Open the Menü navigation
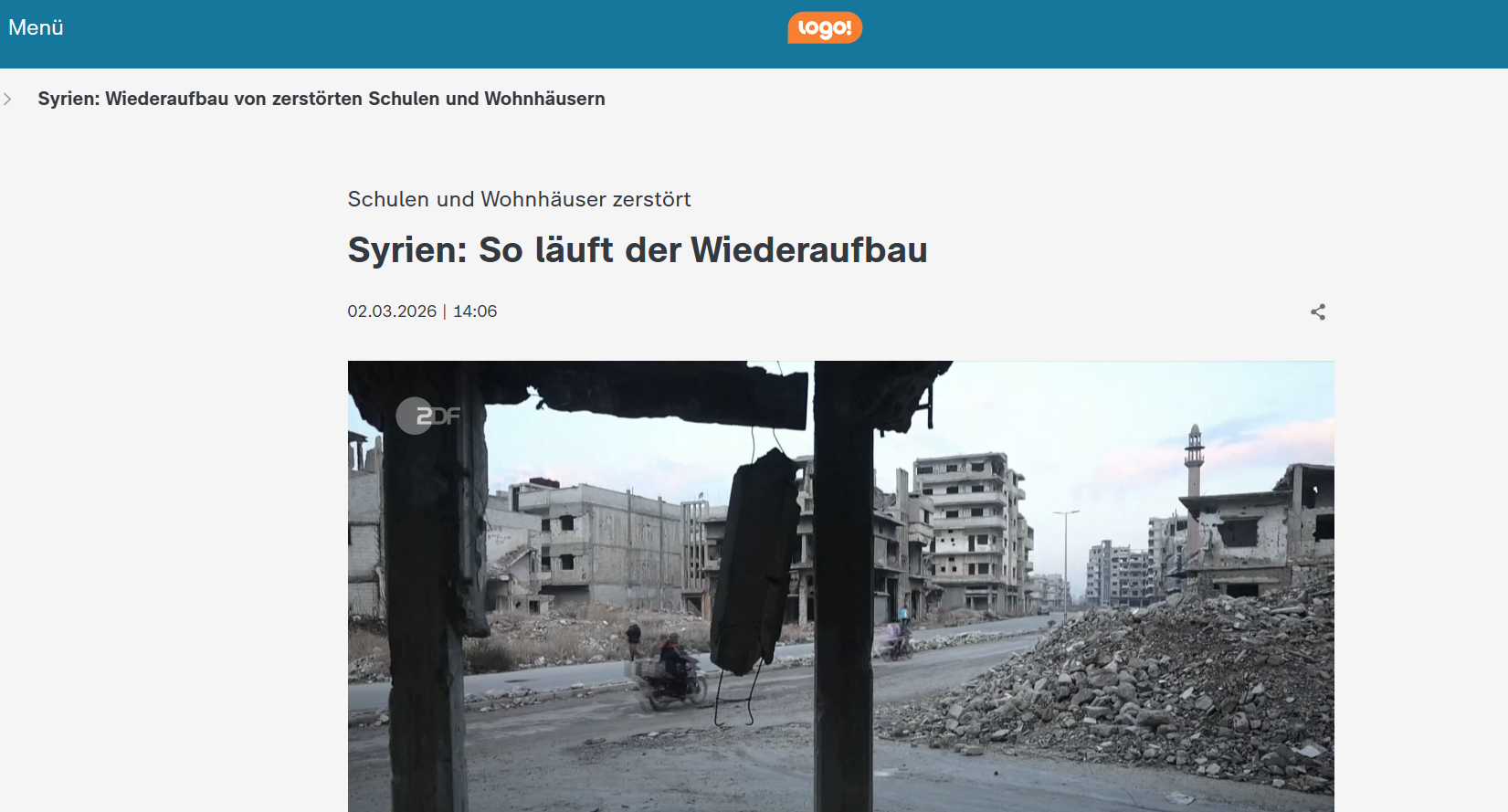Image resolution: width=1508 pixels, height=812 pixels. pyautogui.click(x=36, y=27)
